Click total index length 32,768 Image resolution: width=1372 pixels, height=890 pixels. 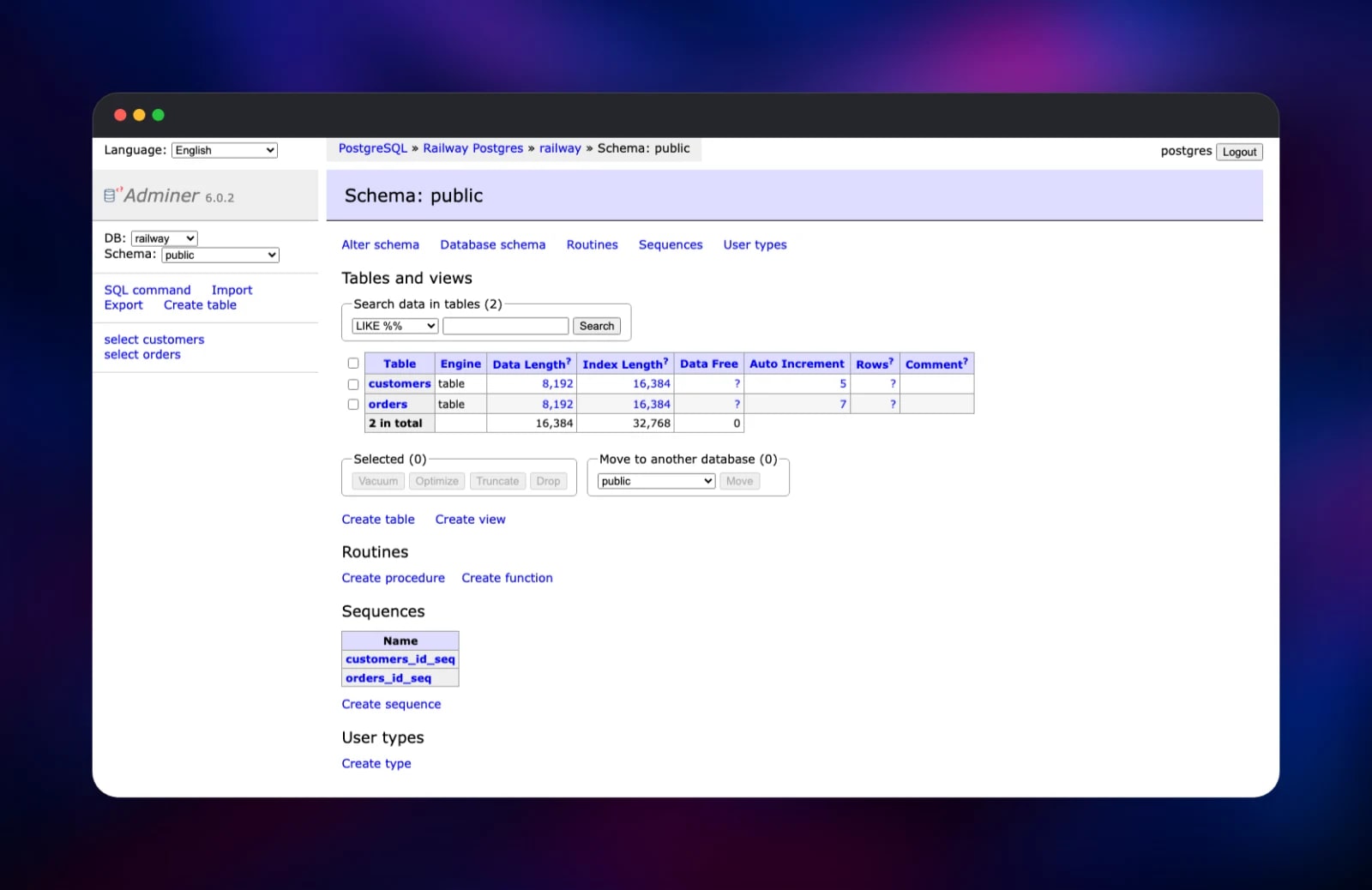tap(652, 424)
